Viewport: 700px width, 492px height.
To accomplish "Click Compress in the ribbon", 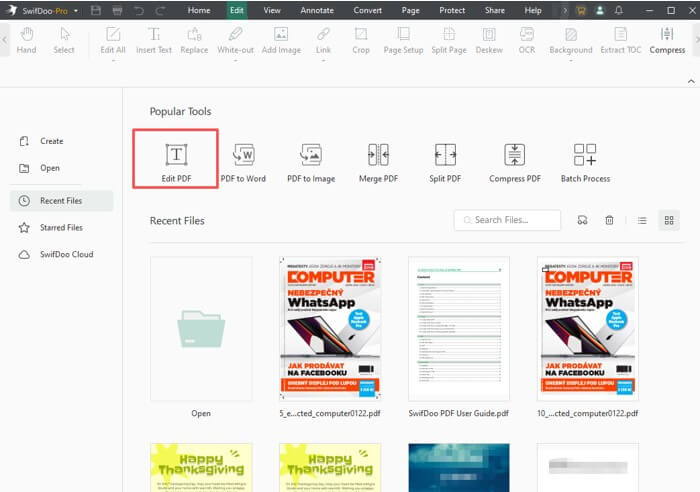I will click(x=667, y=40).
